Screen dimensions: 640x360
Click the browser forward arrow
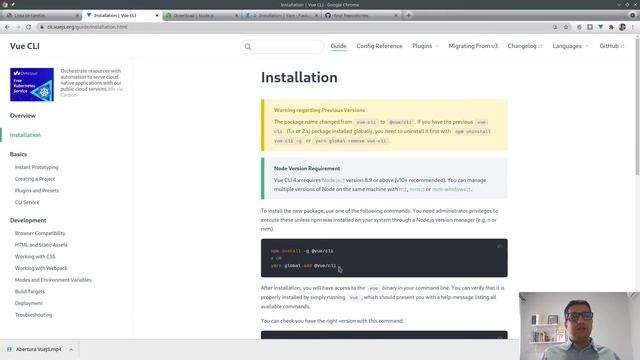tap(18, 27)
